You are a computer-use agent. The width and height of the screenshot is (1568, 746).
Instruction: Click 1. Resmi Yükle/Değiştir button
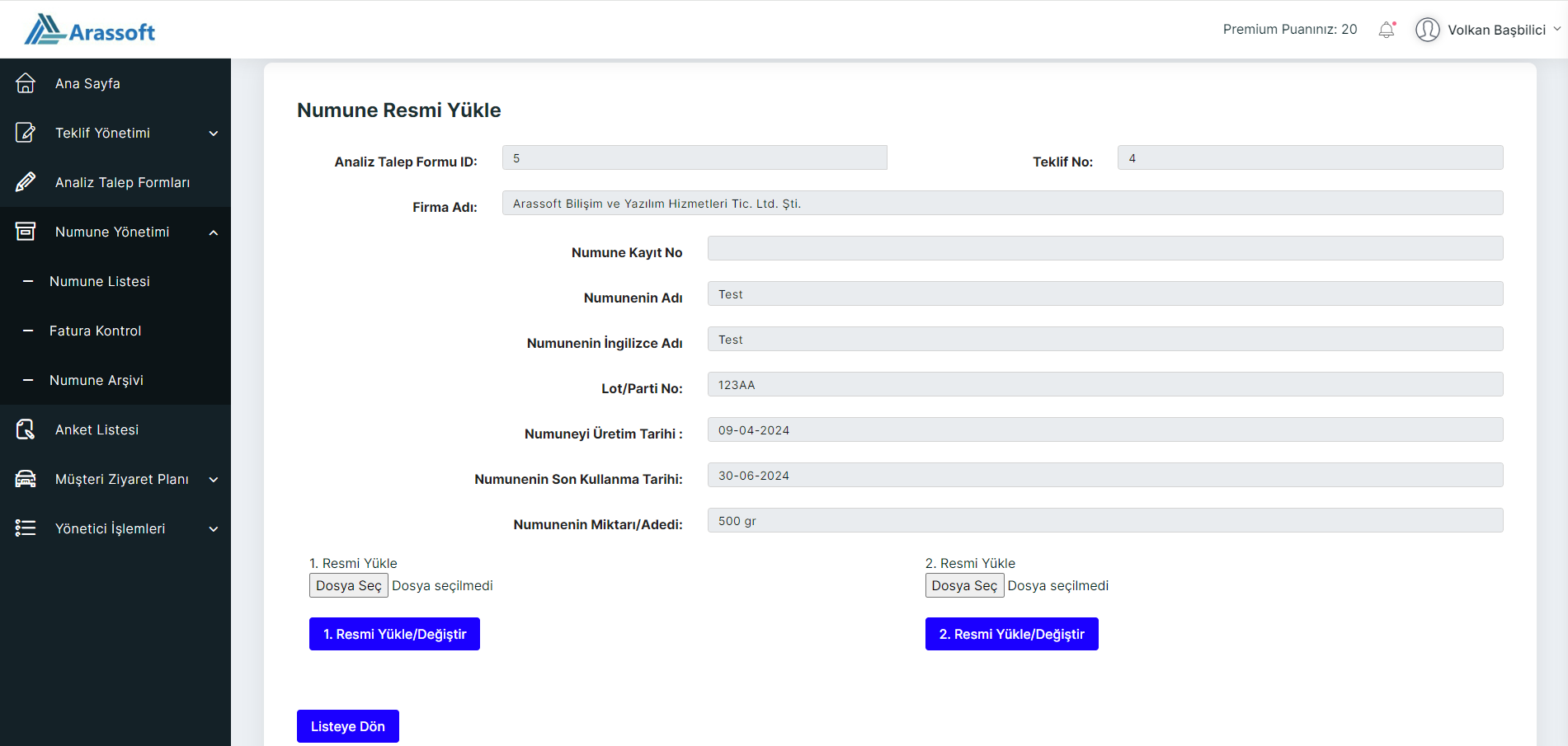[394, 634]
